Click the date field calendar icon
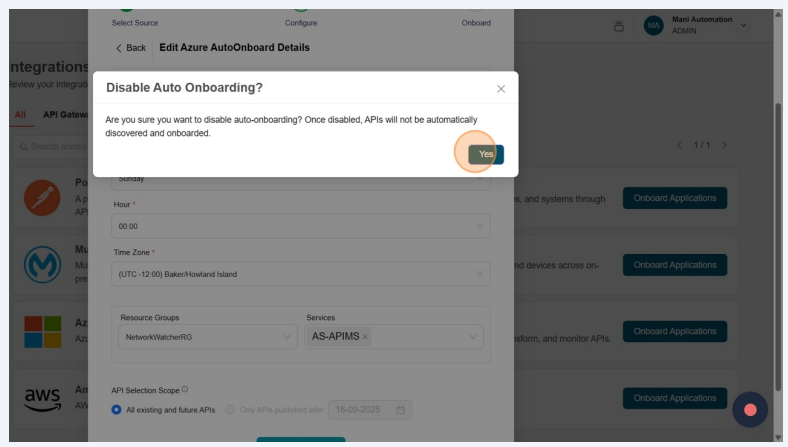 (401, 410)
